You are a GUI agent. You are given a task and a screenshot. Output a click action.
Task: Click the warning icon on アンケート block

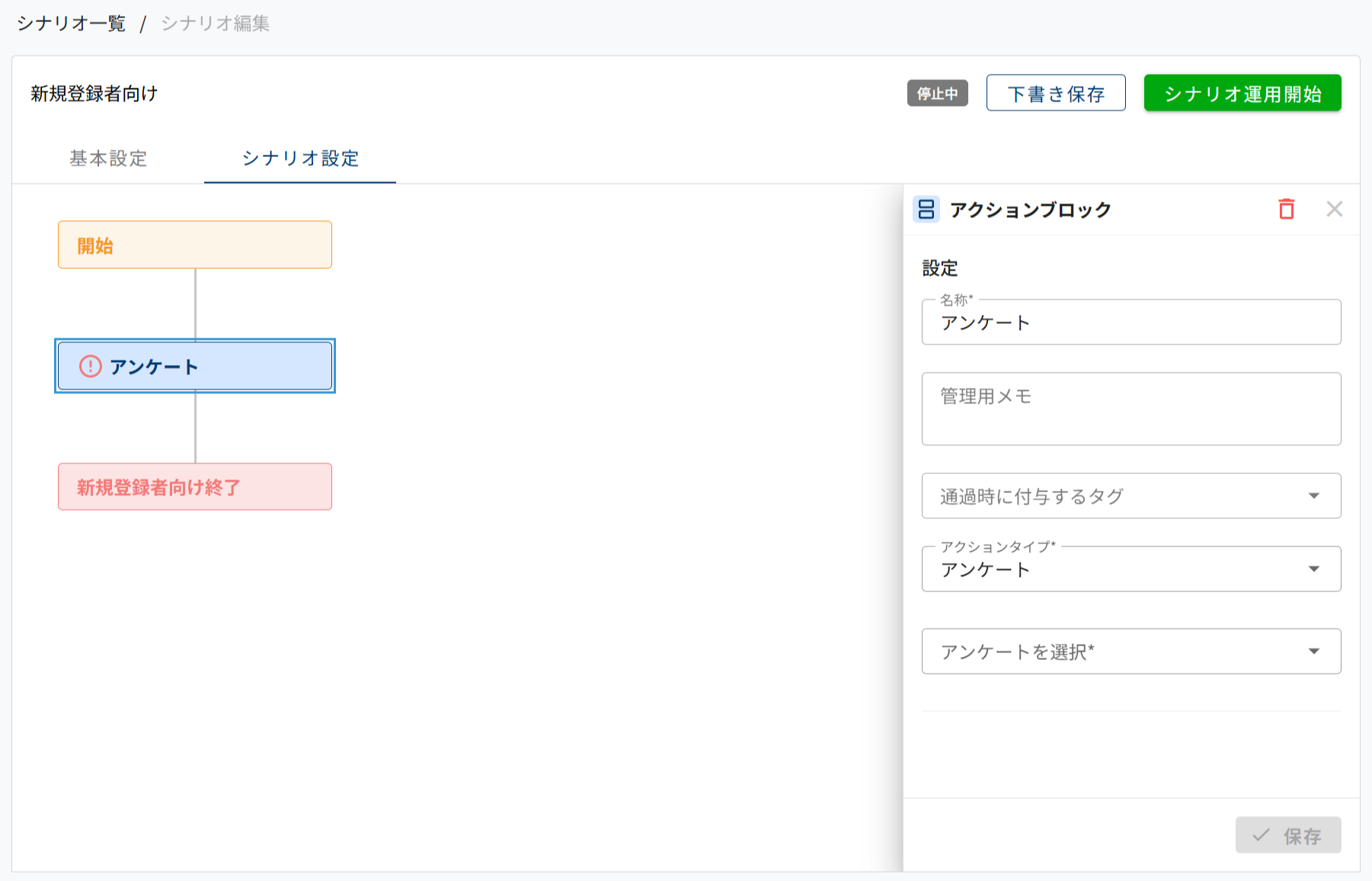(90, 367)
